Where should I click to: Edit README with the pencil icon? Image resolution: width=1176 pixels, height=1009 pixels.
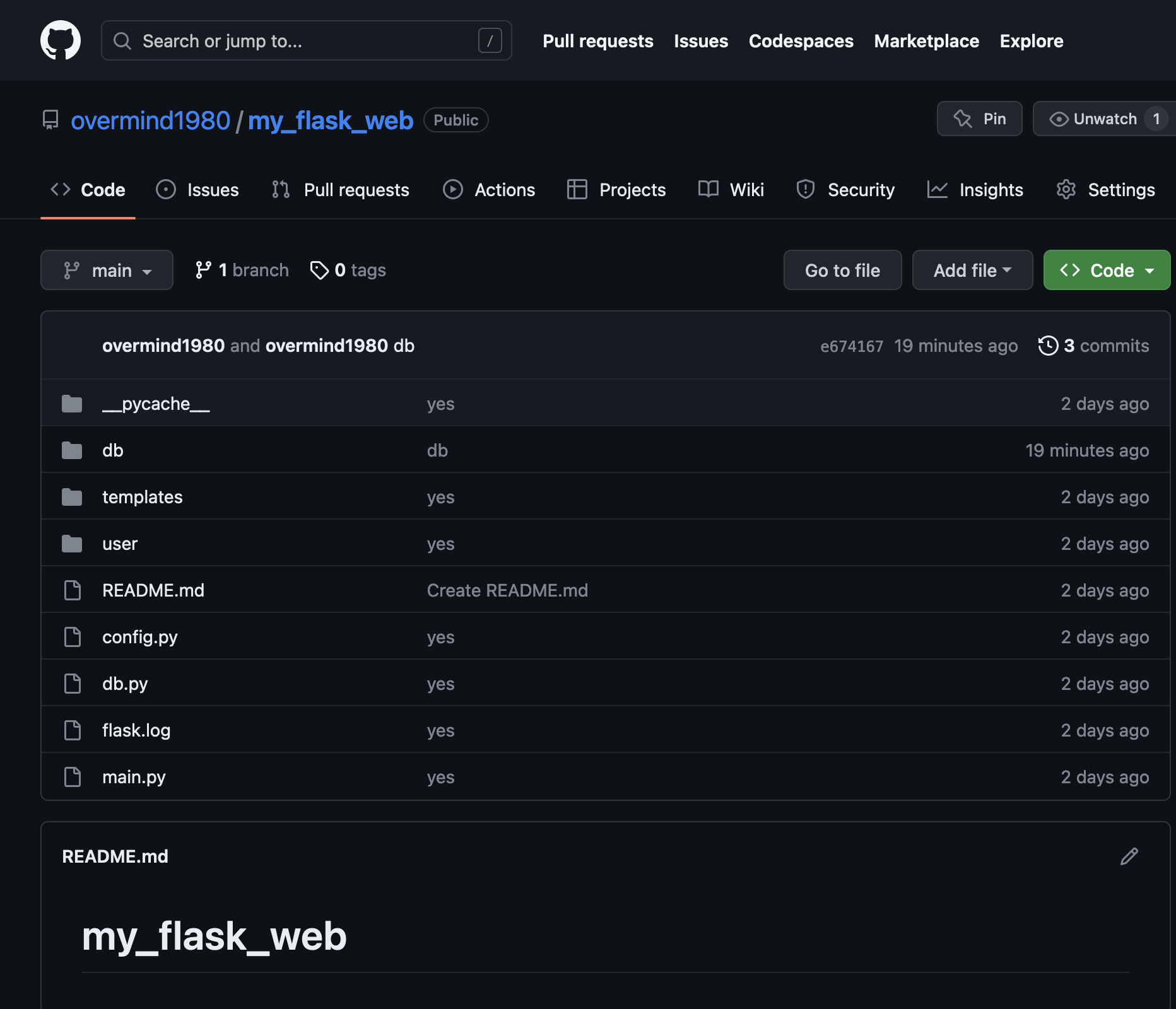1129,856
